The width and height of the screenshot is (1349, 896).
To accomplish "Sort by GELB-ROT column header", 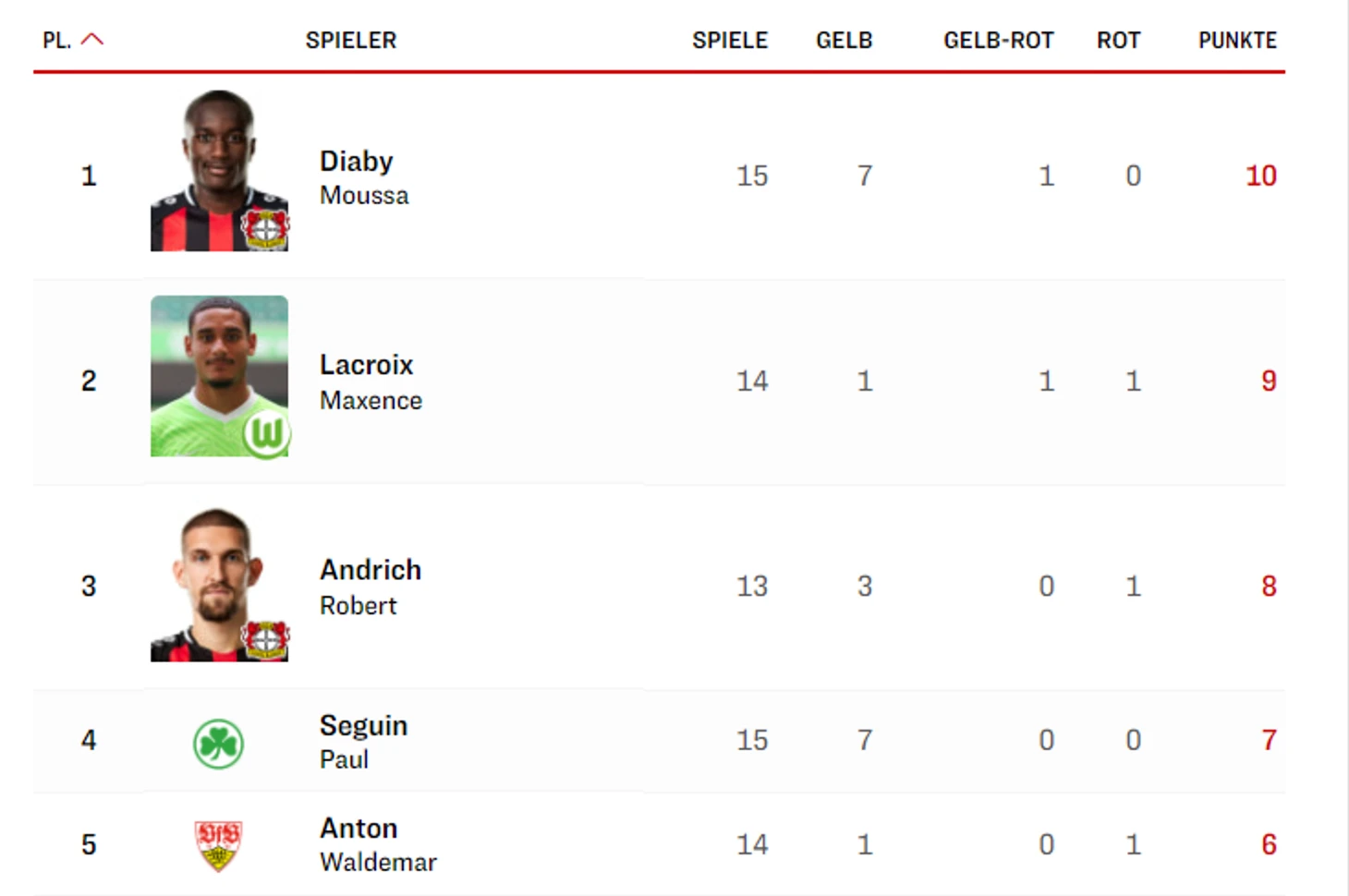I will pos(998,41).
